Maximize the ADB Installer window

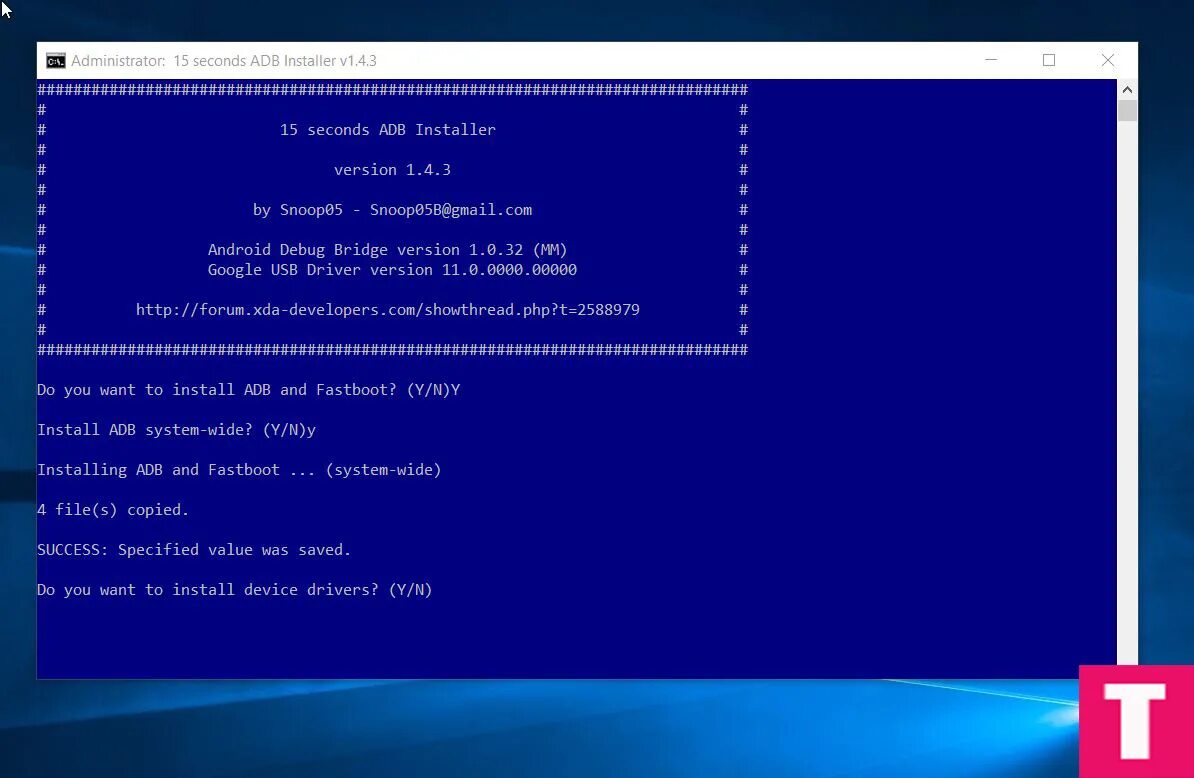click(x=1049, y=60)
